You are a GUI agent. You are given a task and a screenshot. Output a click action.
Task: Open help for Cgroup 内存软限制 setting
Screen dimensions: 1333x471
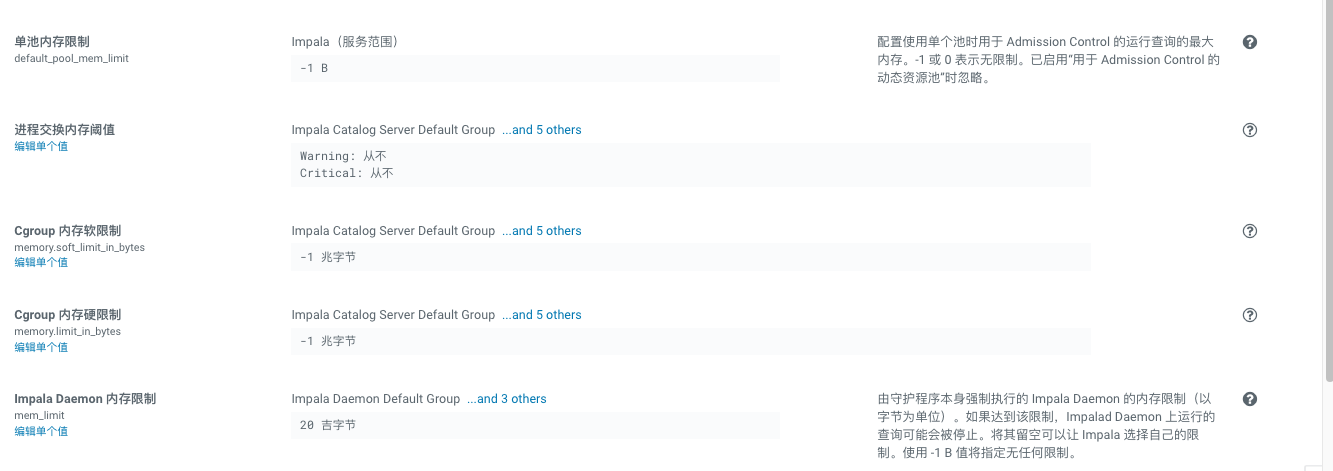(1249, 231)
